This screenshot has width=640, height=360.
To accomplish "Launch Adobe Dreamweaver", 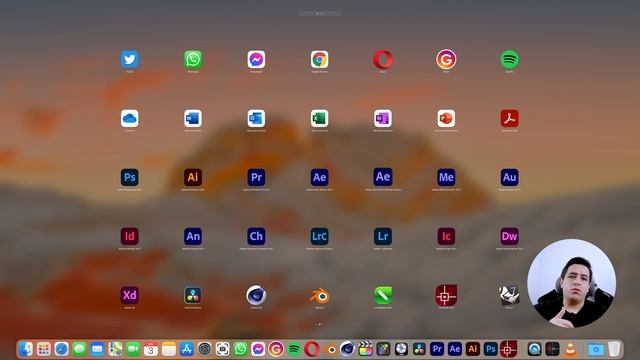I will [509, 236].
